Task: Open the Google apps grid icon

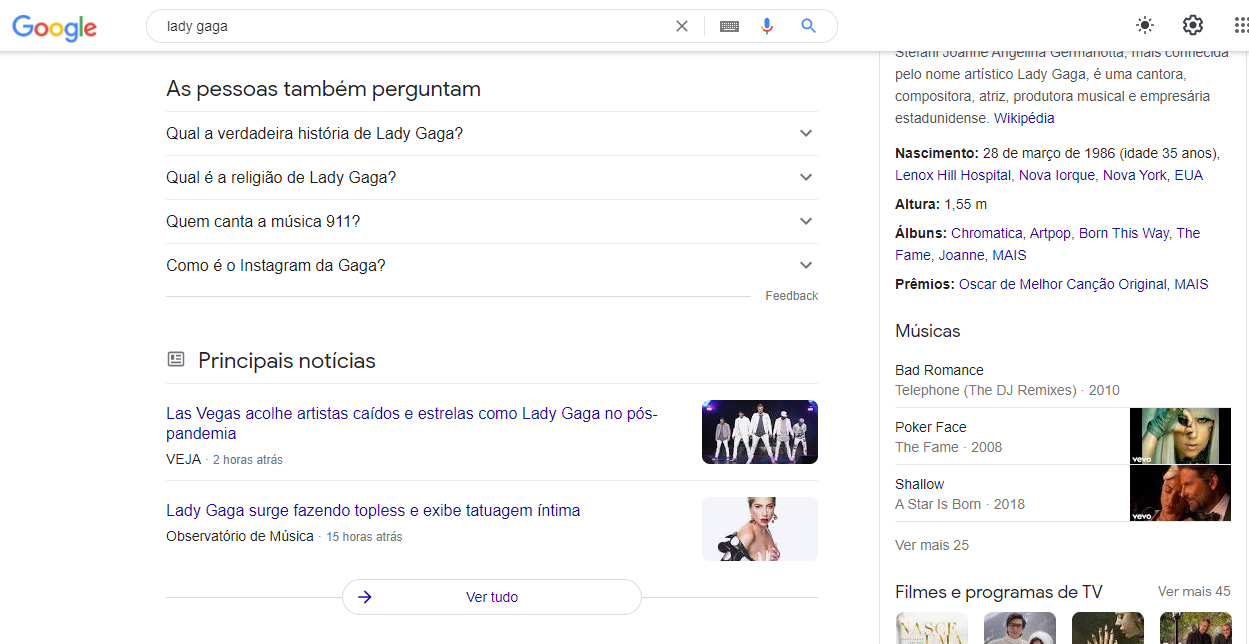Action: pyautogui.click(x=1241, y=26)
